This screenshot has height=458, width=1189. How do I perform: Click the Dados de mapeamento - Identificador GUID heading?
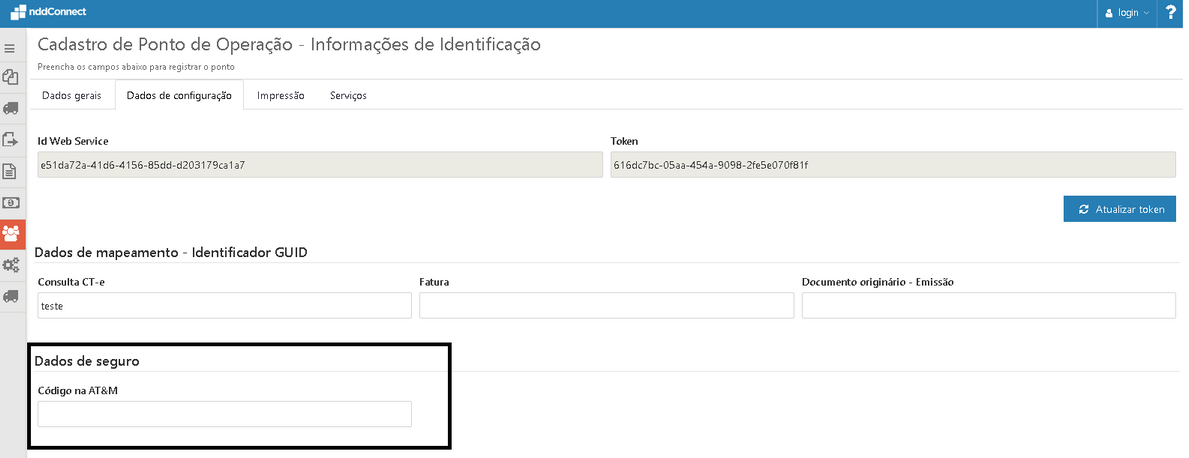point(171,253)
